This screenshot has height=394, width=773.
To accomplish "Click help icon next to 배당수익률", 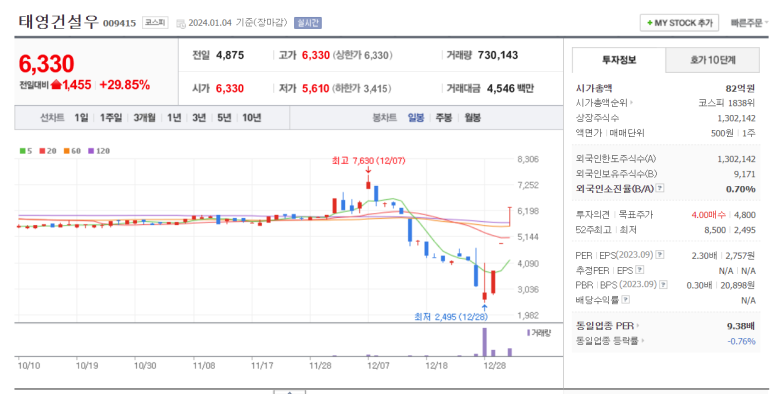I will (x=626, y=299).
